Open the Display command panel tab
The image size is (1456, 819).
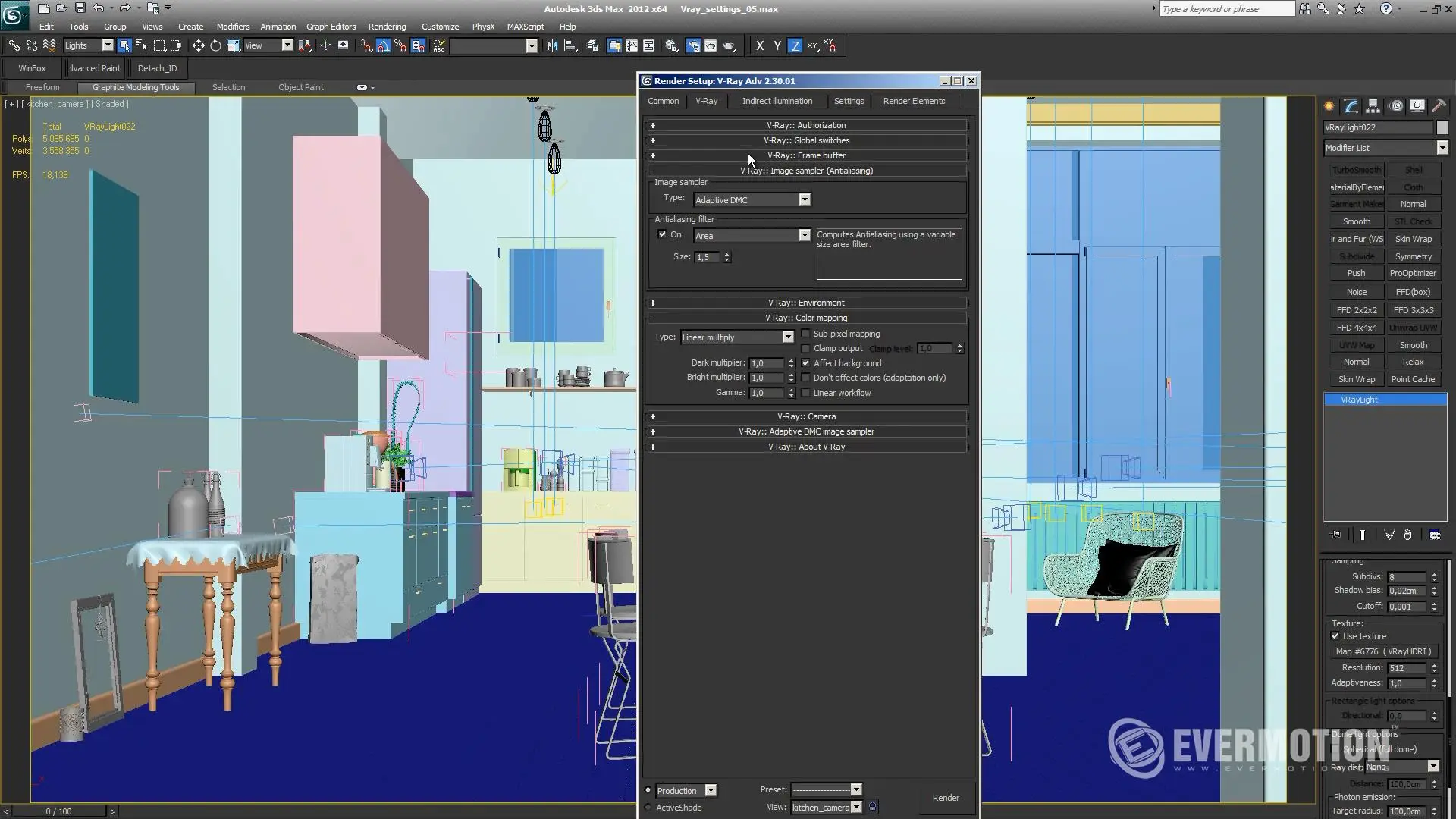(x=1417, y=106)
